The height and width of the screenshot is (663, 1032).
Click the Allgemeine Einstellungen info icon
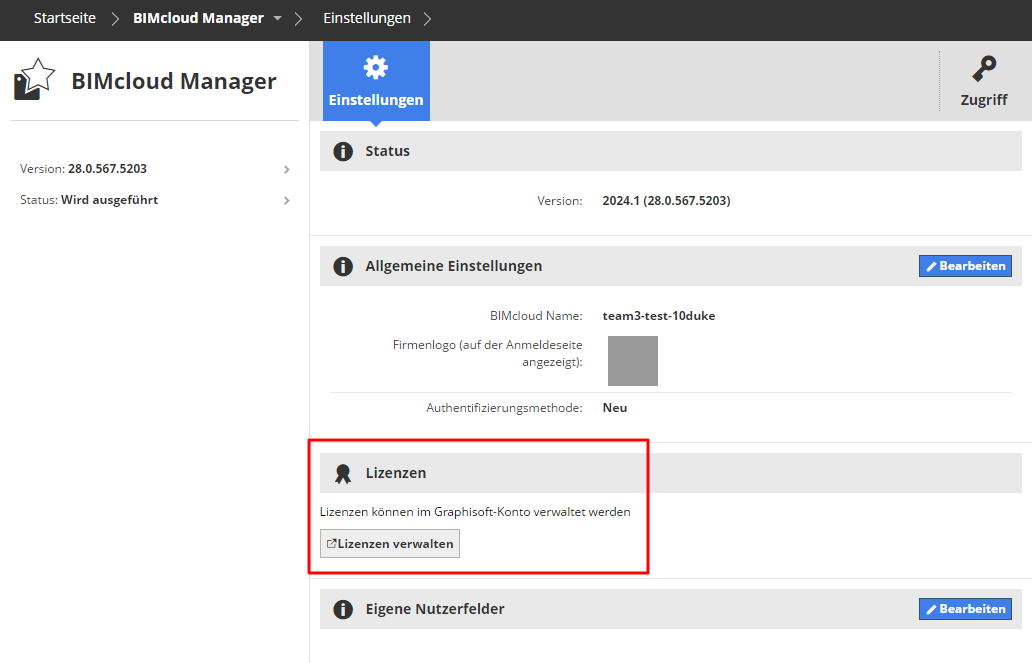(x=343, y=266)
